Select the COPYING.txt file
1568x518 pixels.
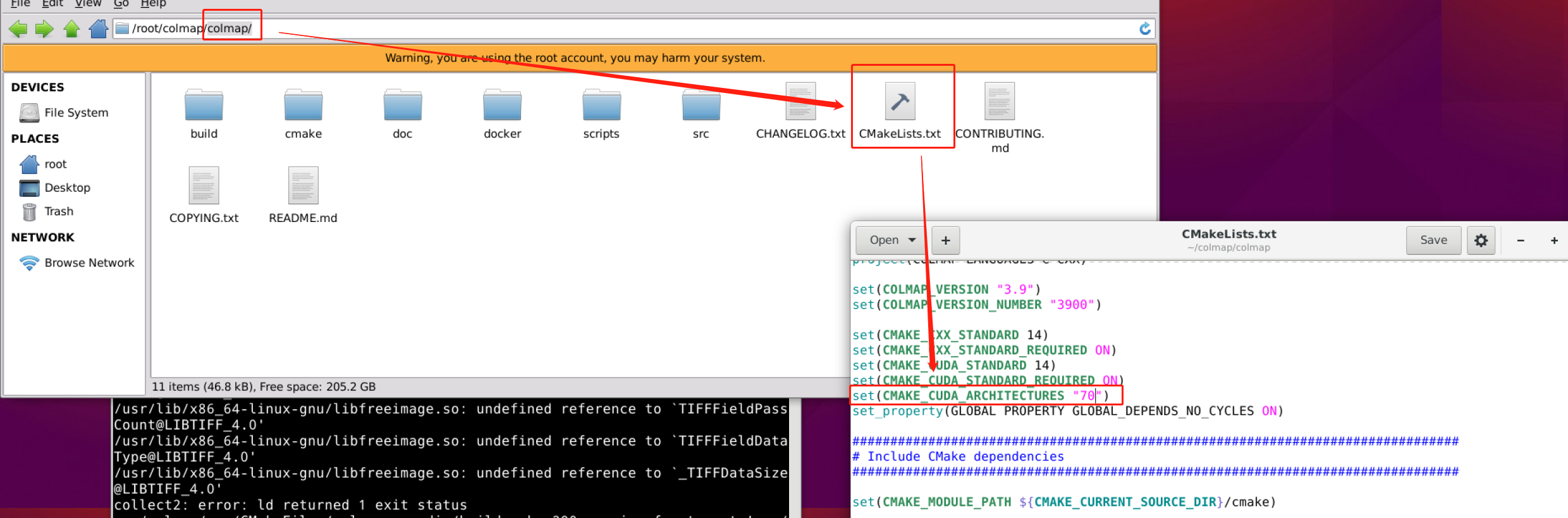click(204, 195)
